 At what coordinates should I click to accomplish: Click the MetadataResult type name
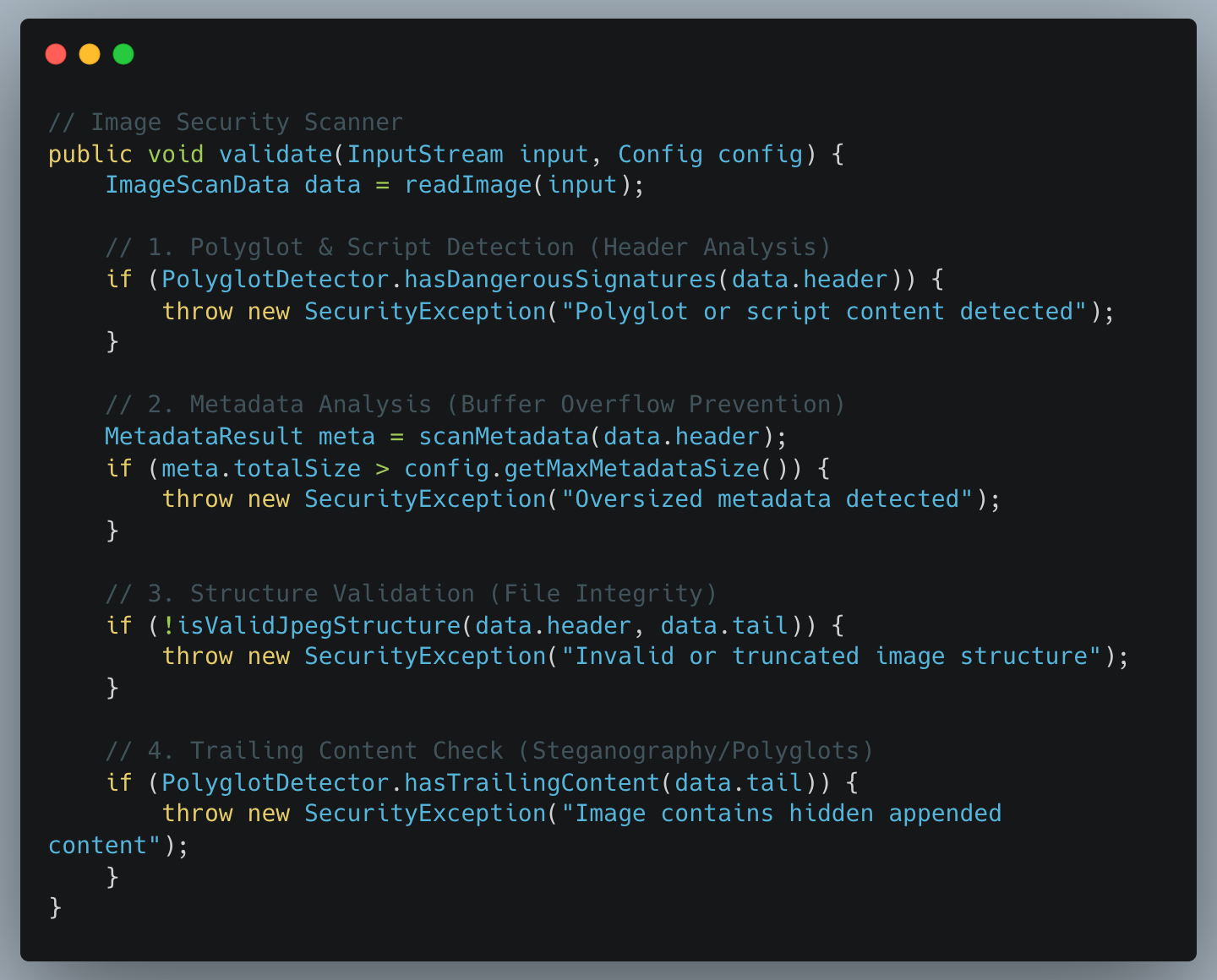click(204, 437)
